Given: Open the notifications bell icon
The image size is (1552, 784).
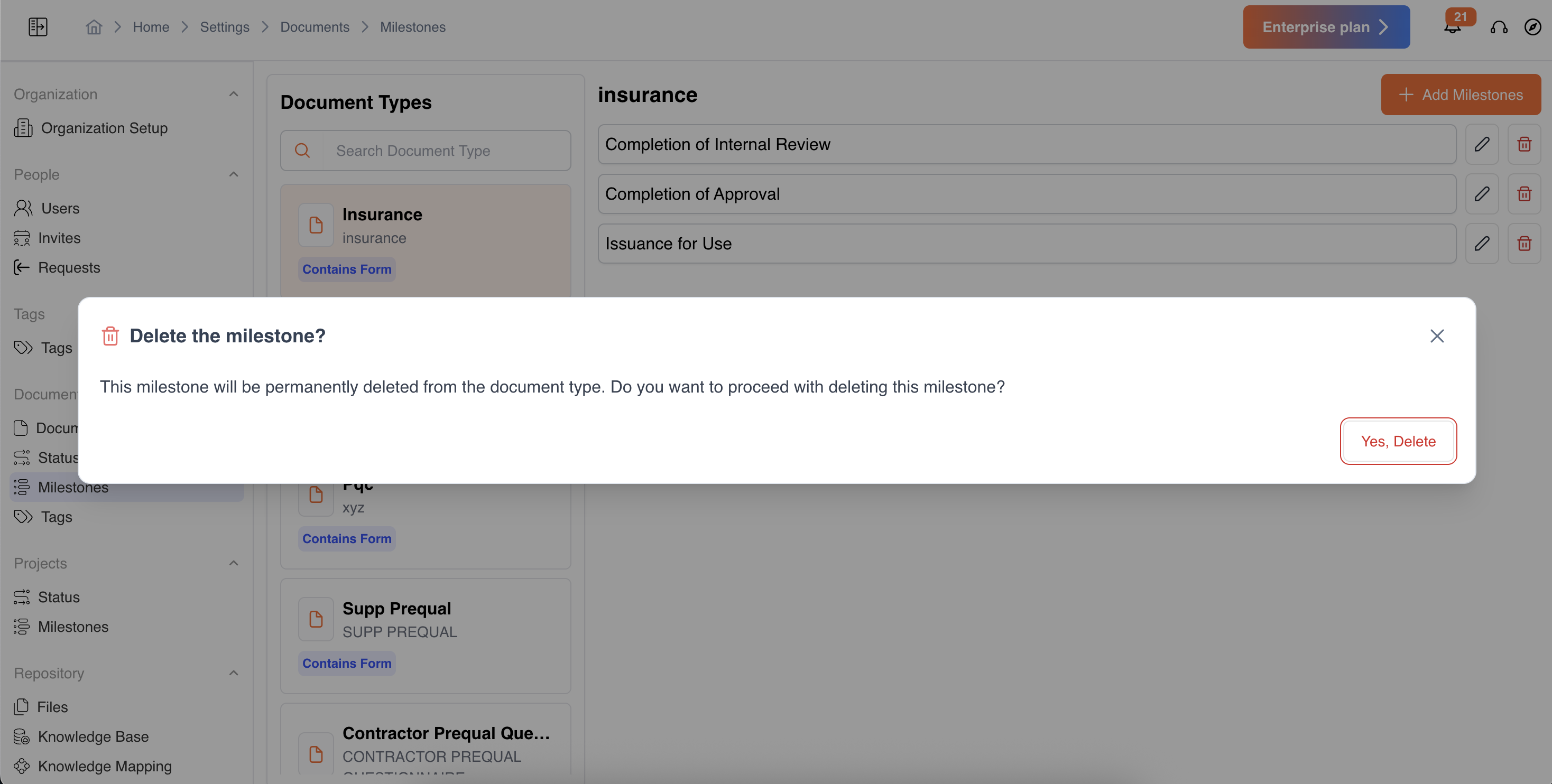Looking at the screenshot, I should (1452, 27).
